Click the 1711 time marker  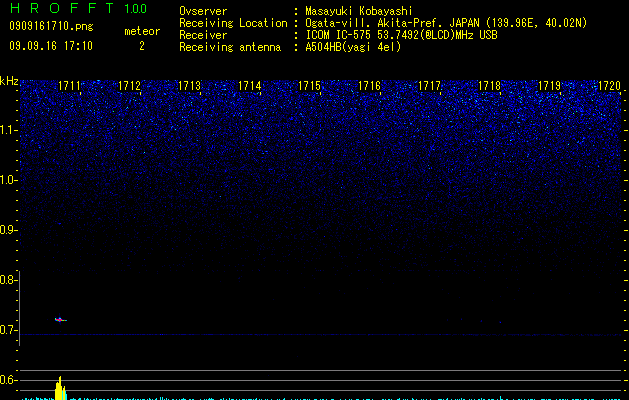69,85
